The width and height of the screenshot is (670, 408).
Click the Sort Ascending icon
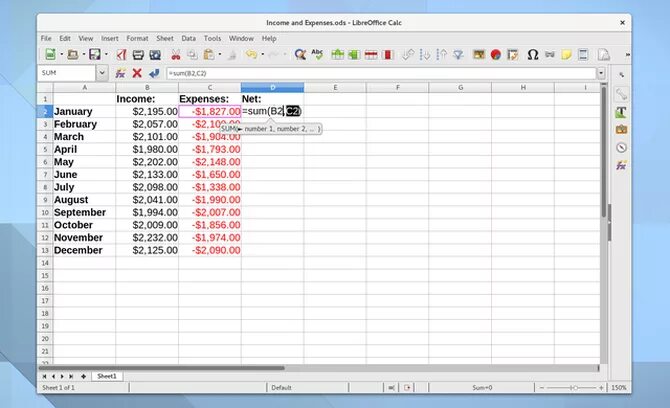point(425,54)
